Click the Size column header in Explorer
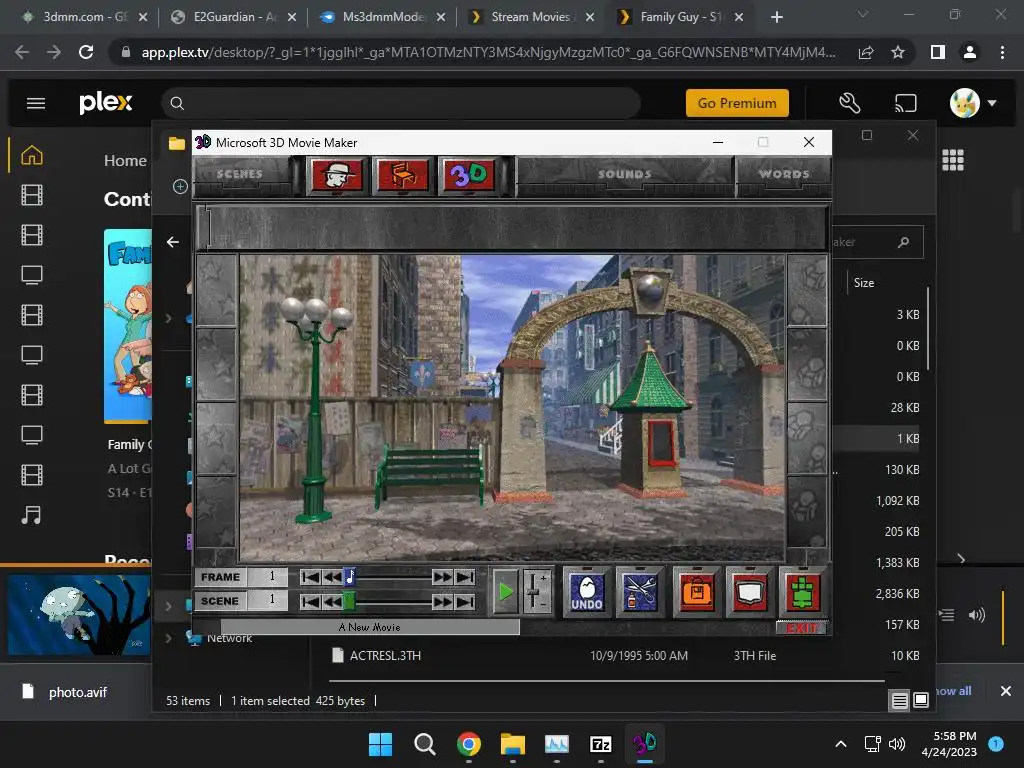 point(863,283)
